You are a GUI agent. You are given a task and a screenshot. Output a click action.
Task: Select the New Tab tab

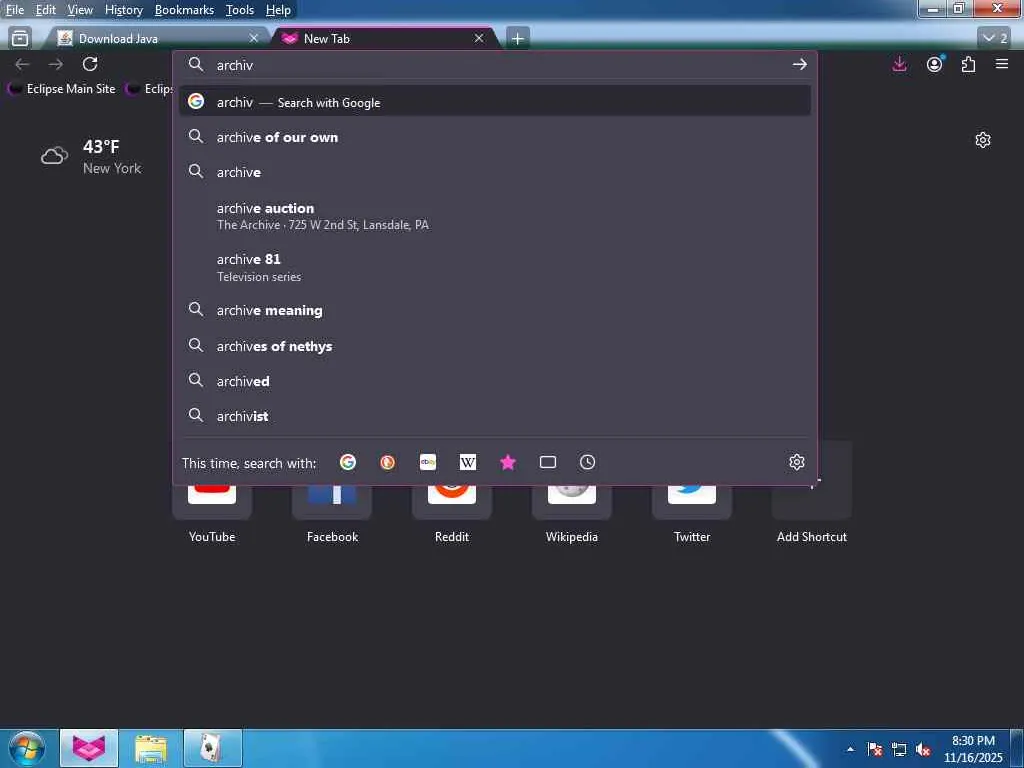[384, 39]
